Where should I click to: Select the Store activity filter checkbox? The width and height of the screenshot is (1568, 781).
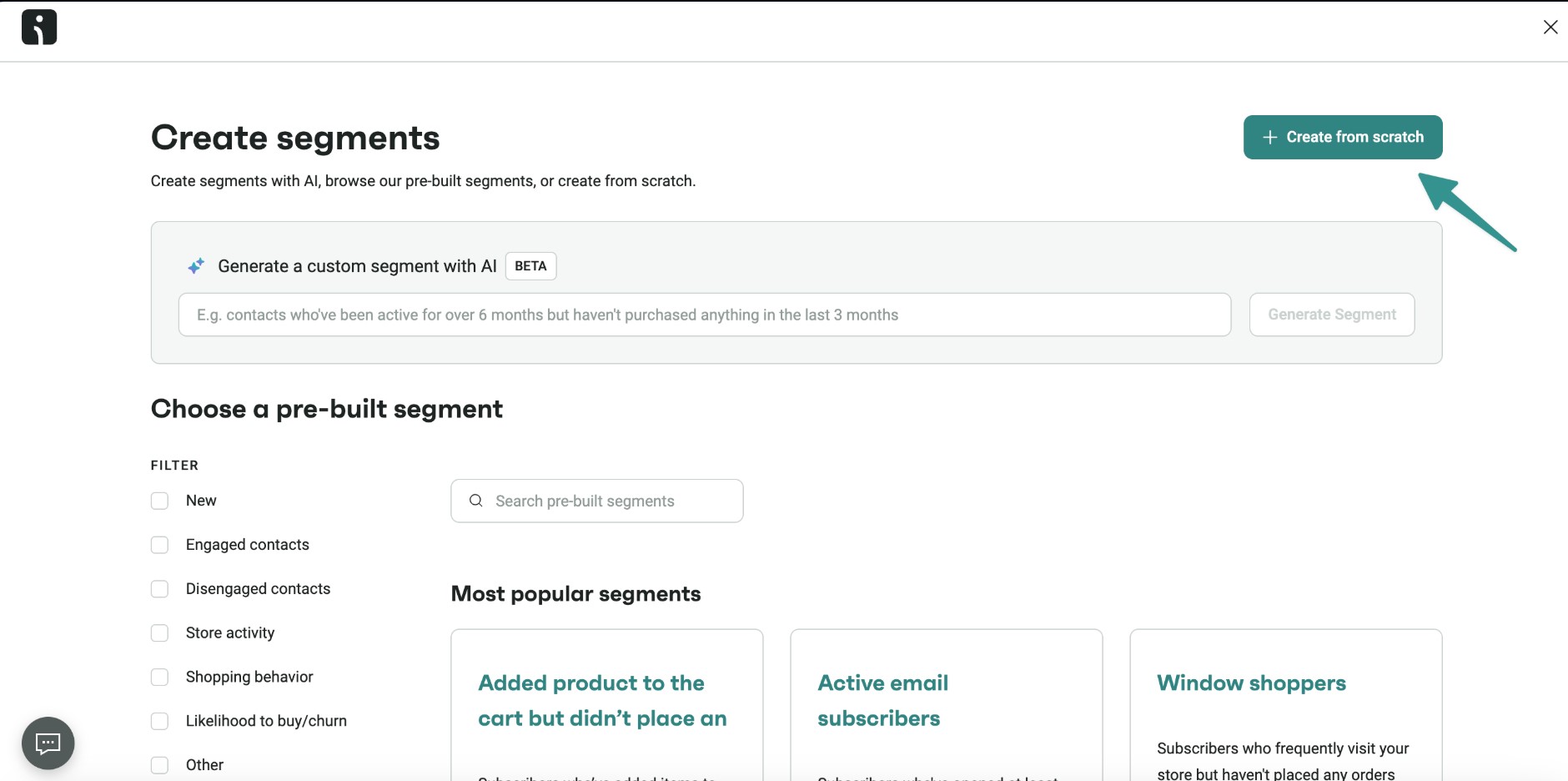click(x=159, y=633)
